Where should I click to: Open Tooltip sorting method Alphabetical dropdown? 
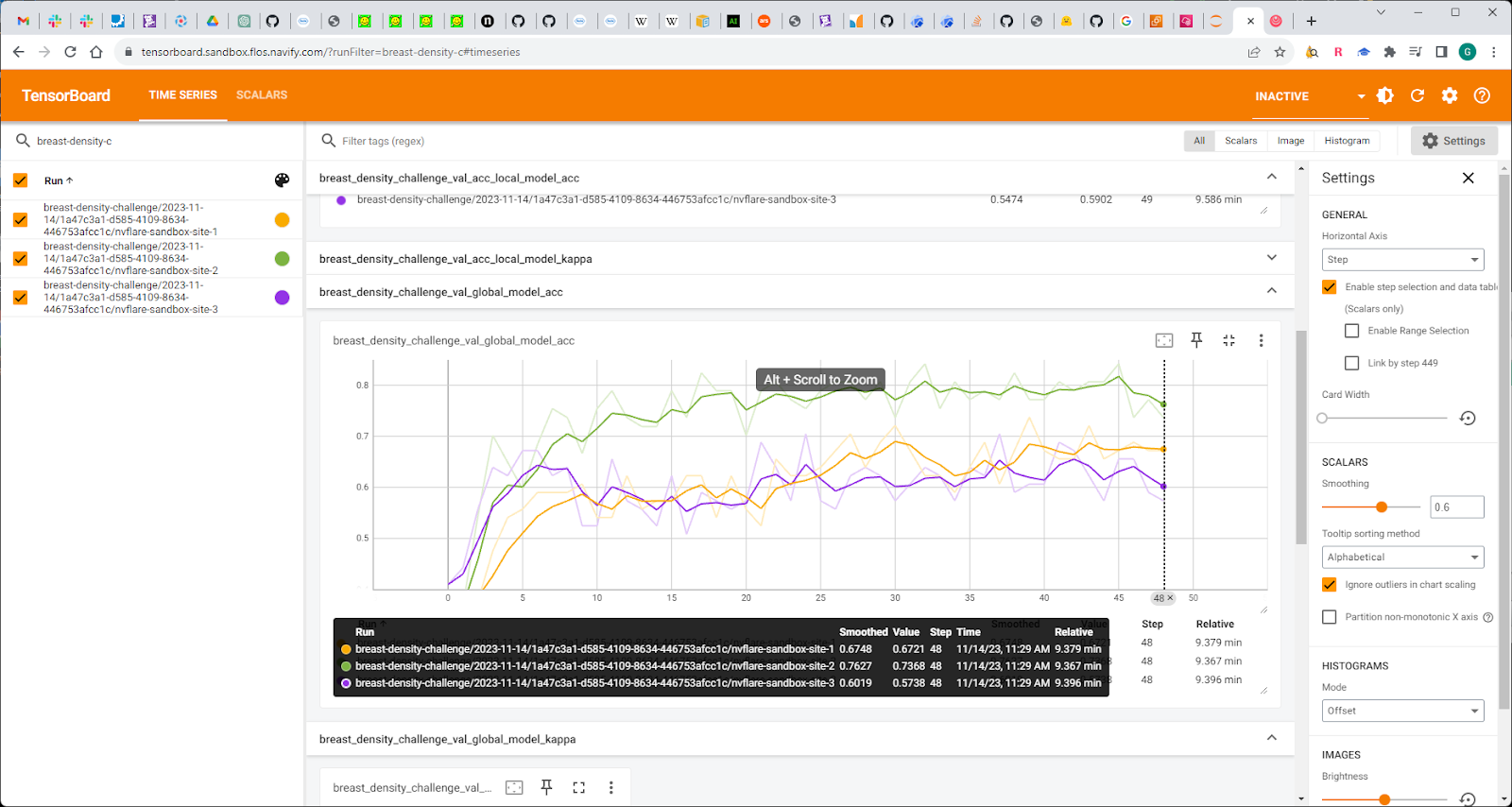coord(1402,558)
